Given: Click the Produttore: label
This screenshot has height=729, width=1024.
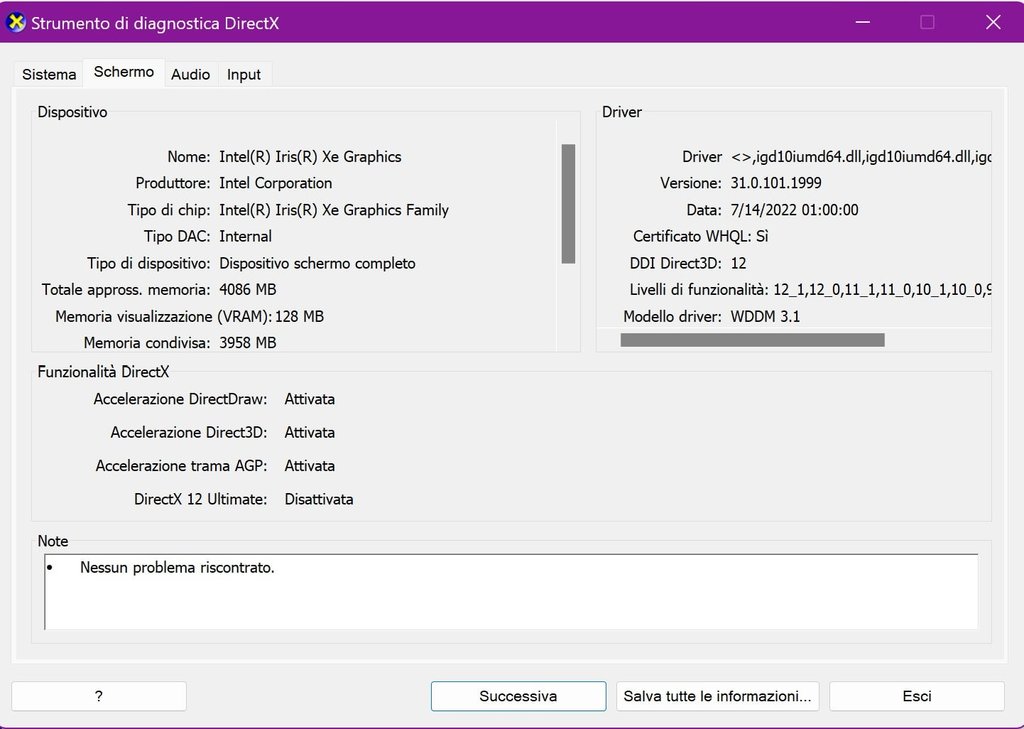Looking at the screenshot, I should click(173, 183).
